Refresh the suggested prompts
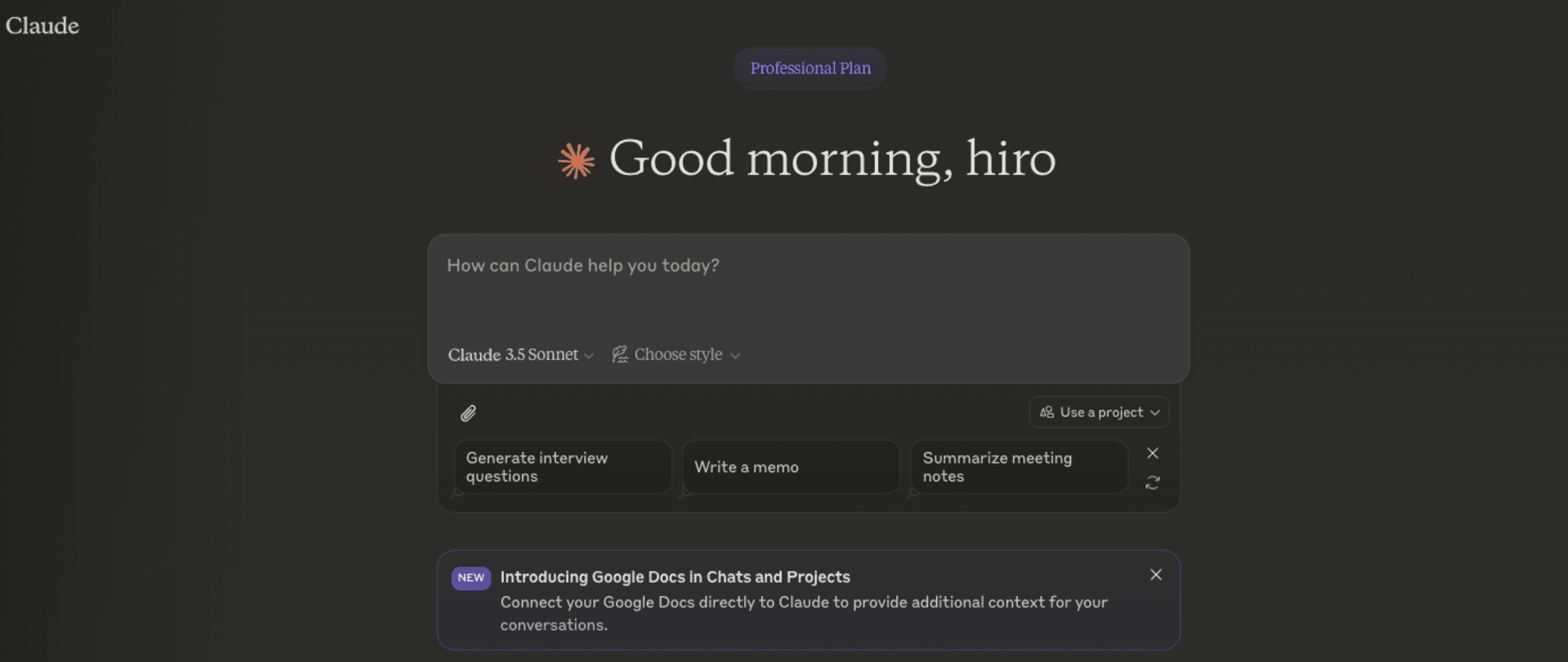This screenshot has height=662, width=1568. 1152,483
